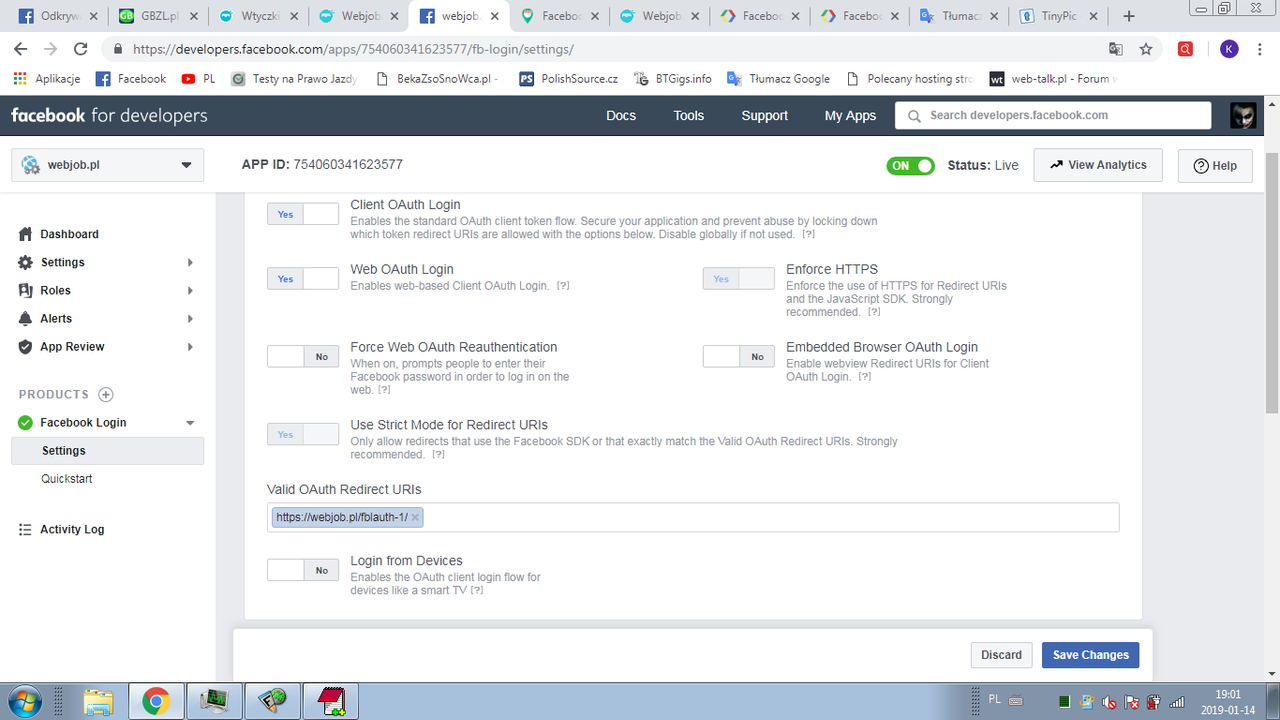1280x720 pixels.
Task: Click the Valid OAuth Redirect URIs input
Action: click(693, 517)
